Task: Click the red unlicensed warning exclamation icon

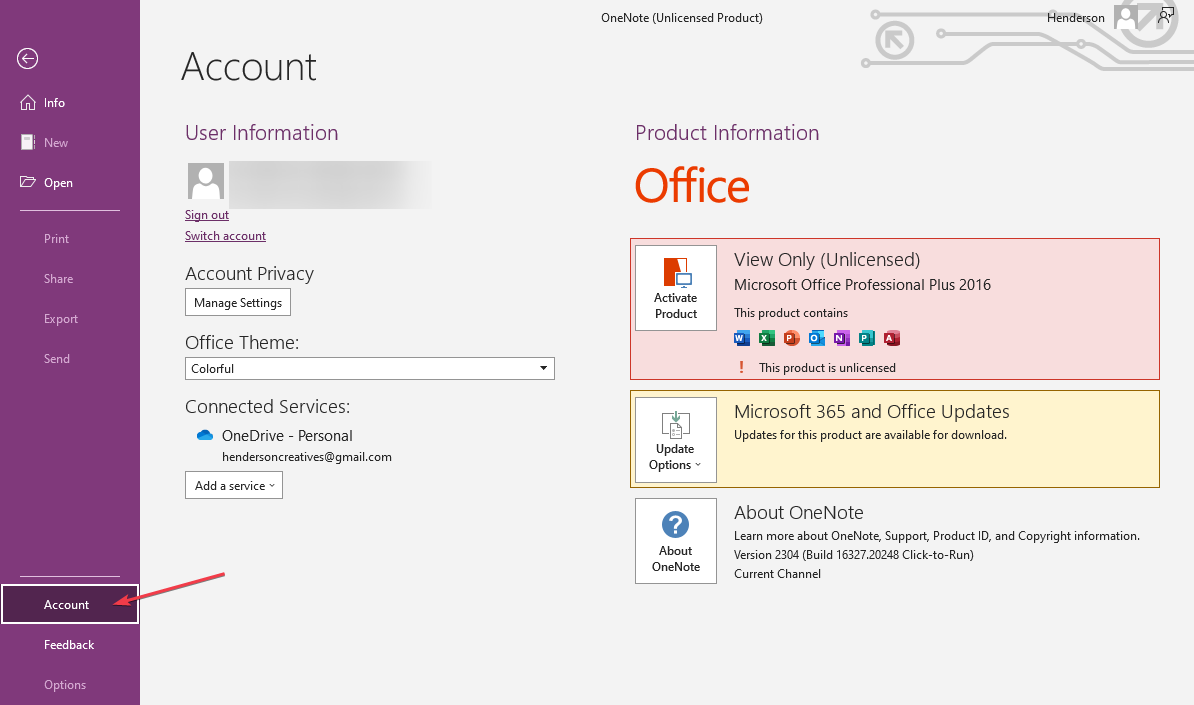Action: tap(742, 367)
